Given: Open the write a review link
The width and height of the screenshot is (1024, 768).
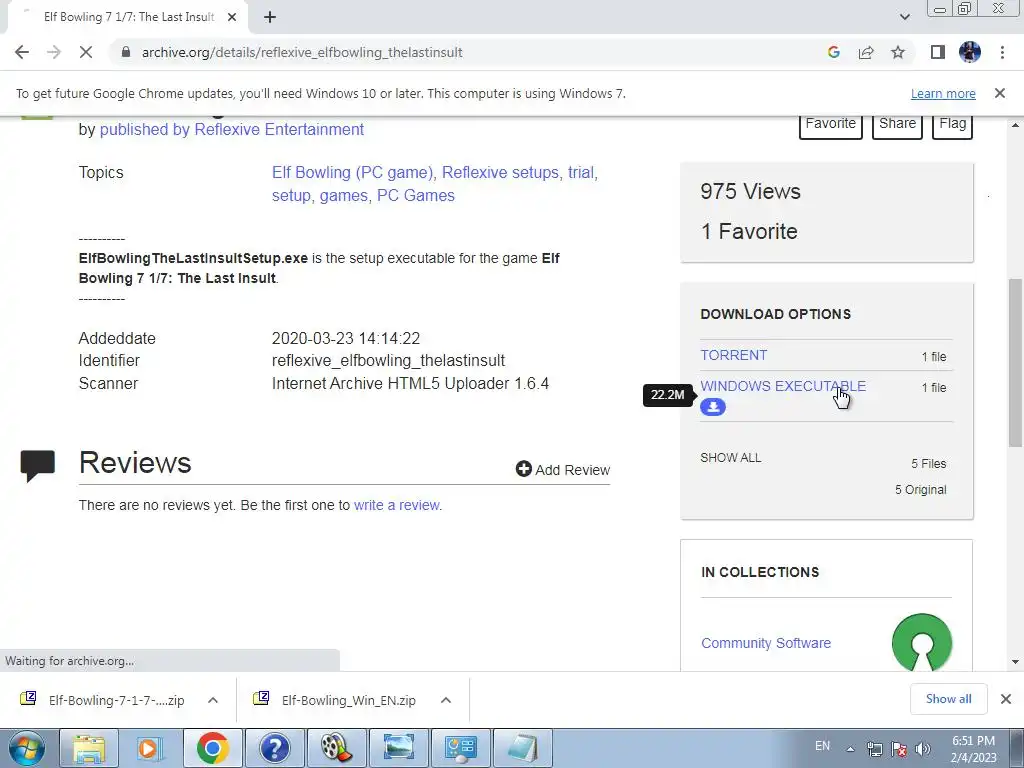Looking at the screenshot, I should tap(396, 505).
